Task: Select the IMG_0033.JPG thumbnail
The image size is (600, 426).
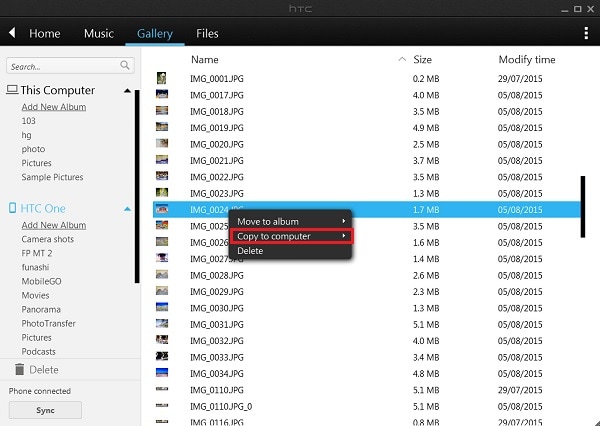Action: [x=162, y=356]
